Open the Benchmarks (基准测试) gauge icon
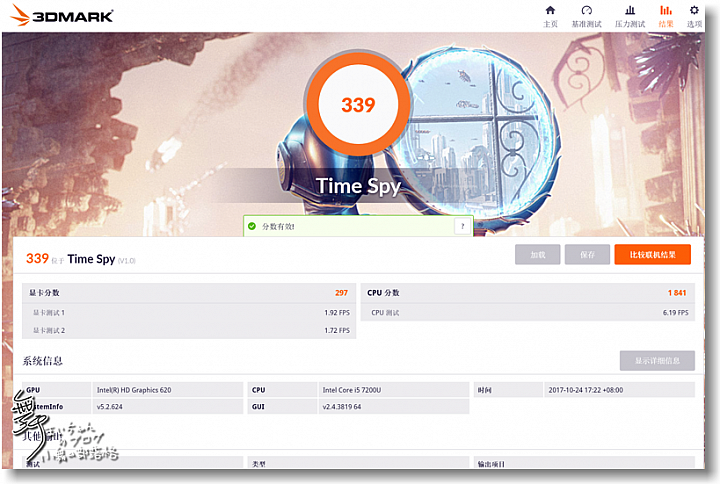This screenshot has height=484, width=720. click(586, 11)
